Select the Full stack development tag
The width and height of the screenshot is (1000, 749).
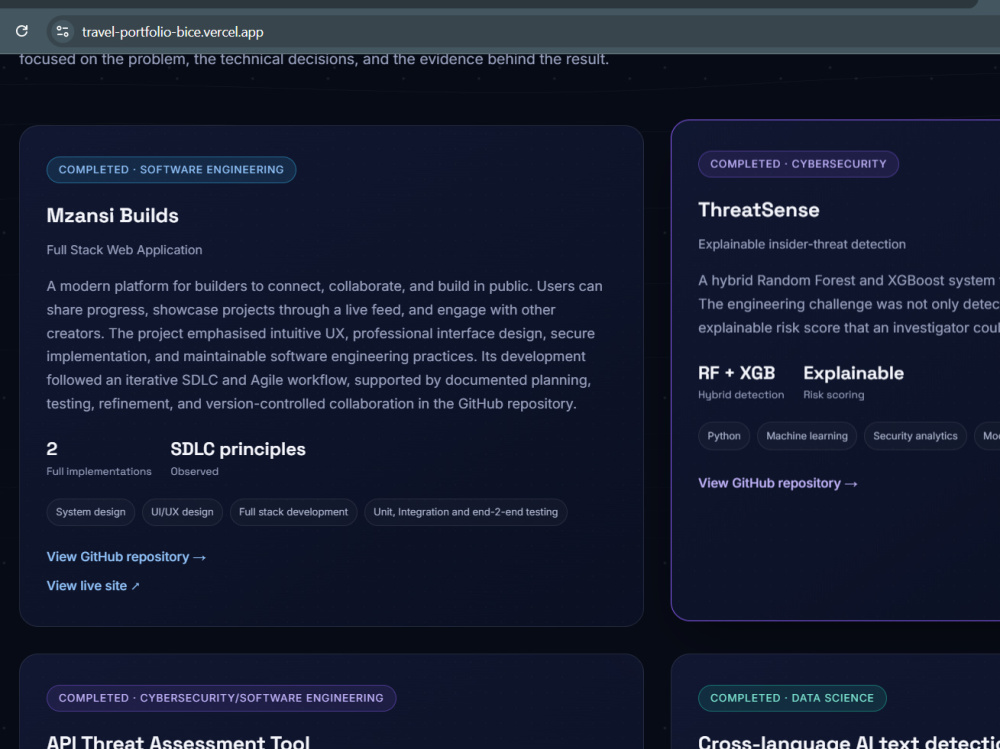pos(293,512)
